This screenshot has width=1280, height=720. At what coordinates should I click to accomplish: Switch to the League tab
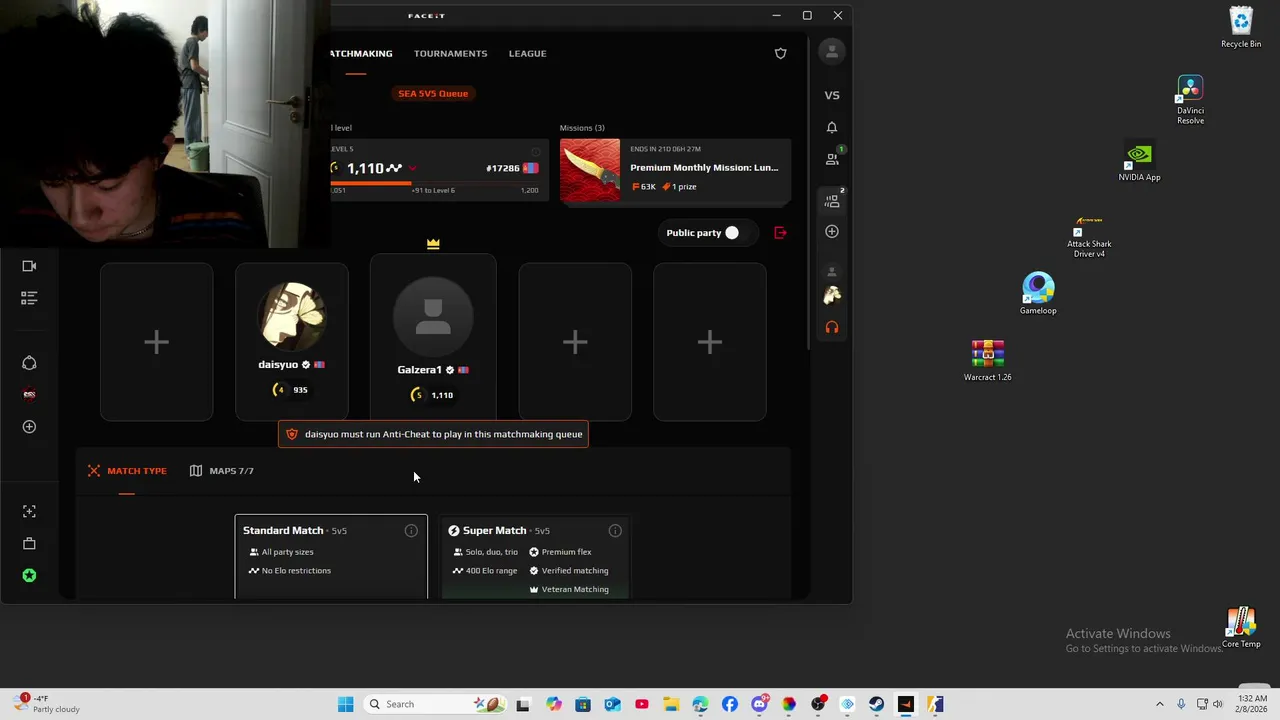[x=528, y=53]
